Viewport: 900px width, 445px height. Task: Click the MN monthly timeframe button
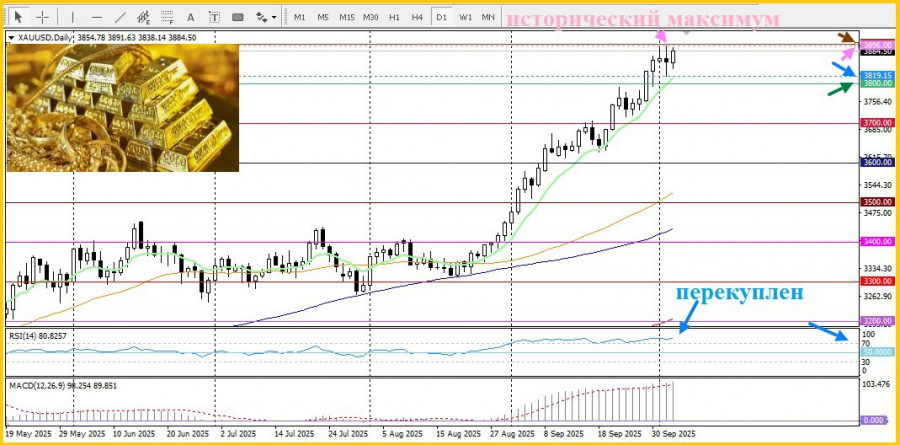[x=488, y=17]
